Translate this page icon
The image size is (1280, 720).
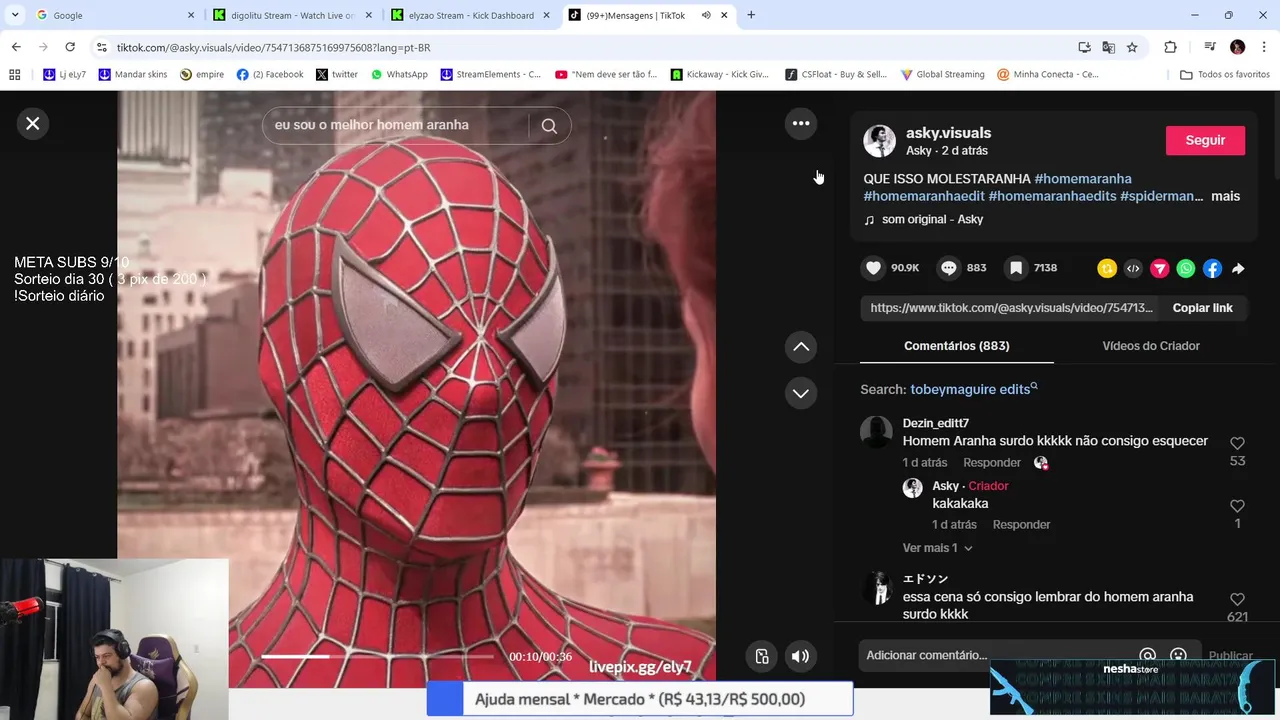[1108, 47]
